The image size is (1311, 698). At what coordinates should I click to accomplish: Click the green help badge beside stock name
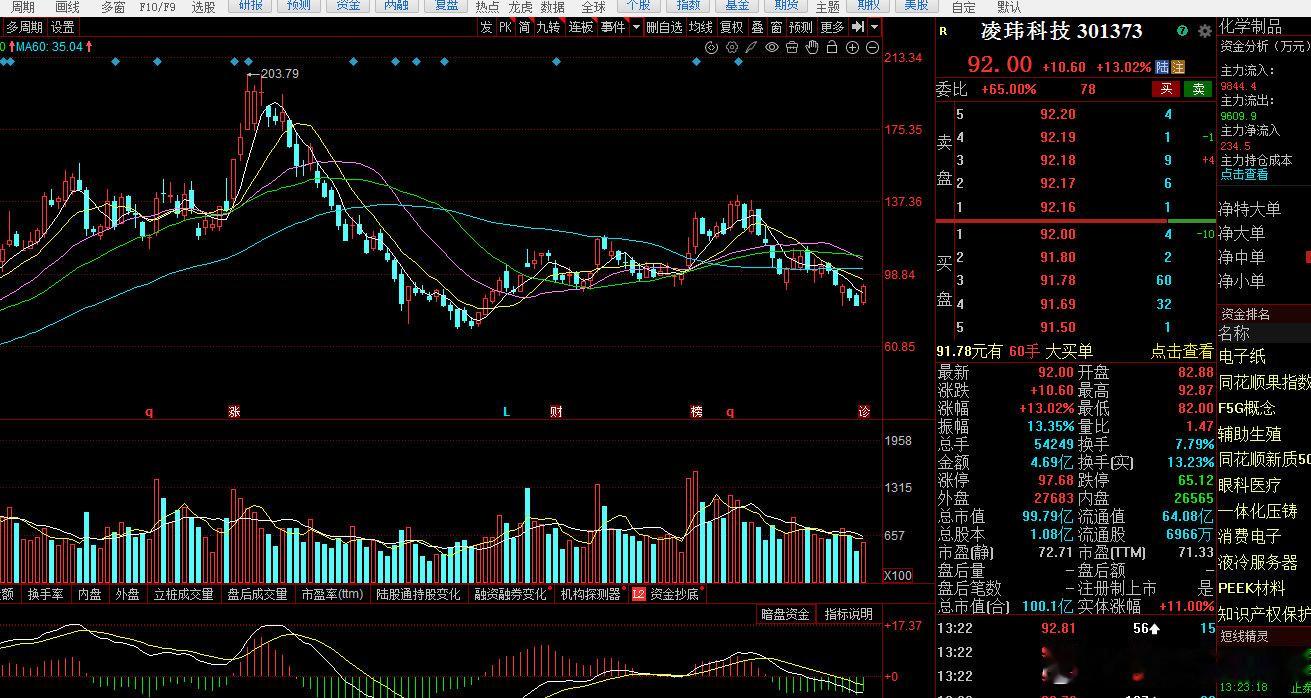(x=1183, y=31)
